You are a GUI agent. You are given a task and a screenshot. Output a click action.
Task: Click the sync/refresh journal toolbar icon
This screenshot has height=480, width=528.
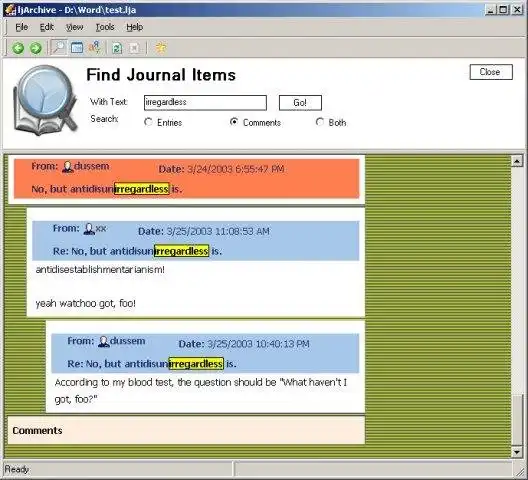coord(117,48)
